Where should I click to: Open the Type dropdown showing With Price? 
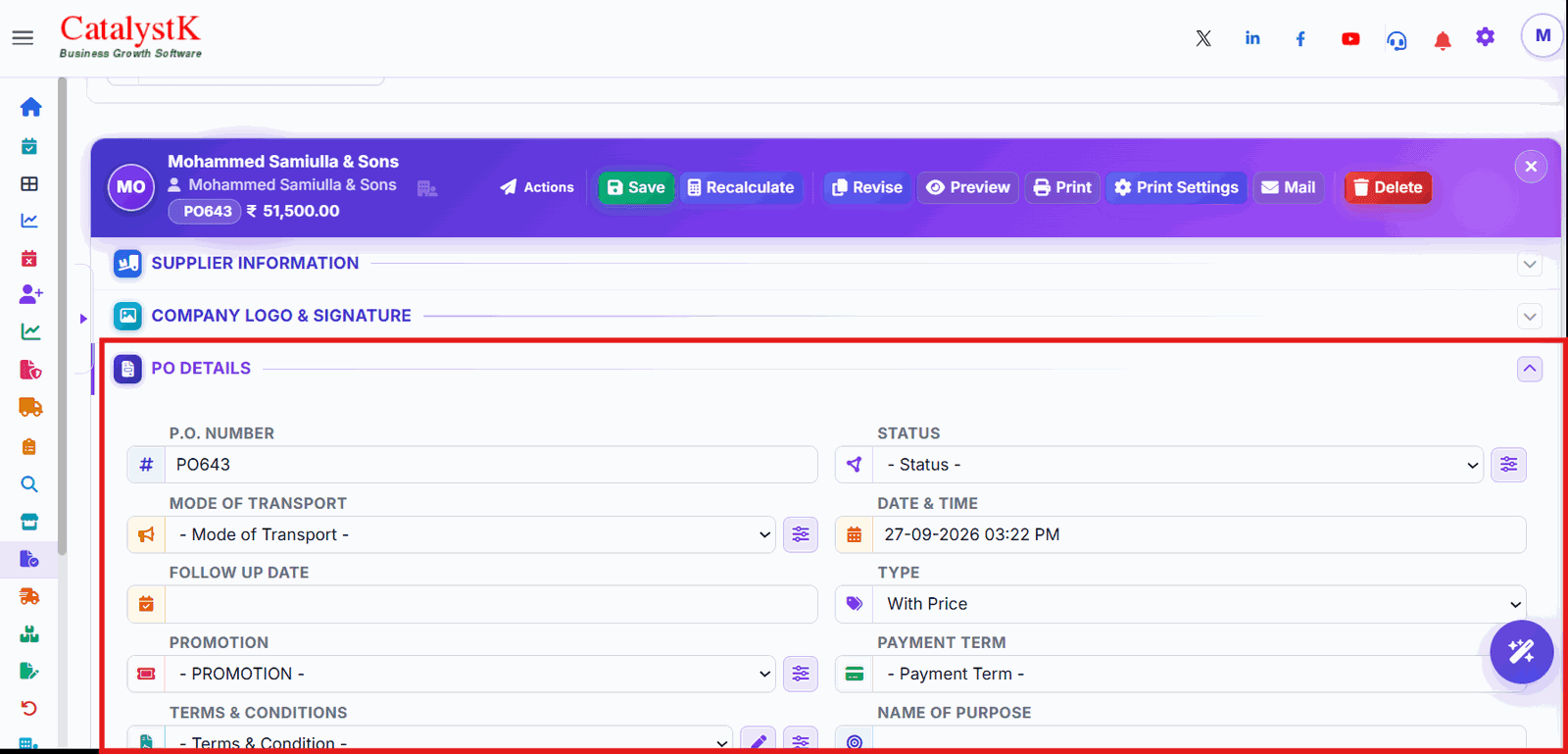click(x=1200, y=604)
